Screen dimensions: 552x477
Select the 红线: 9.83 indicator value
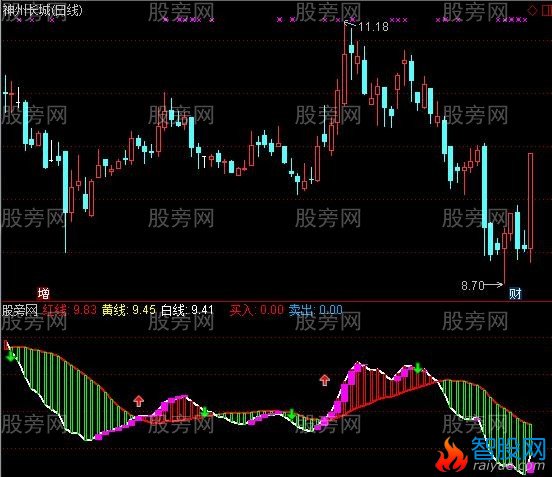(69, 310)
